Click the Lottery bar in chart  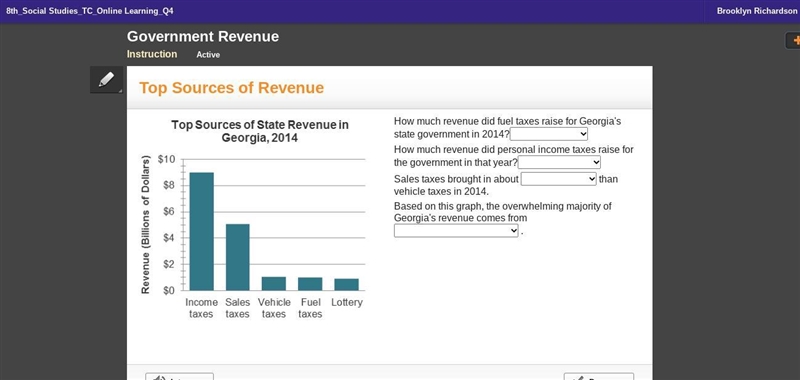coord(346,285)
